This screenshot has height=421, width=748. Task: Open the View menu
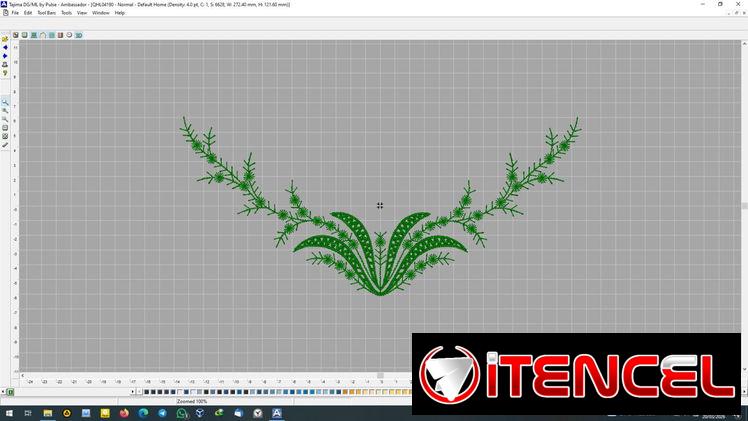[82, 13]
